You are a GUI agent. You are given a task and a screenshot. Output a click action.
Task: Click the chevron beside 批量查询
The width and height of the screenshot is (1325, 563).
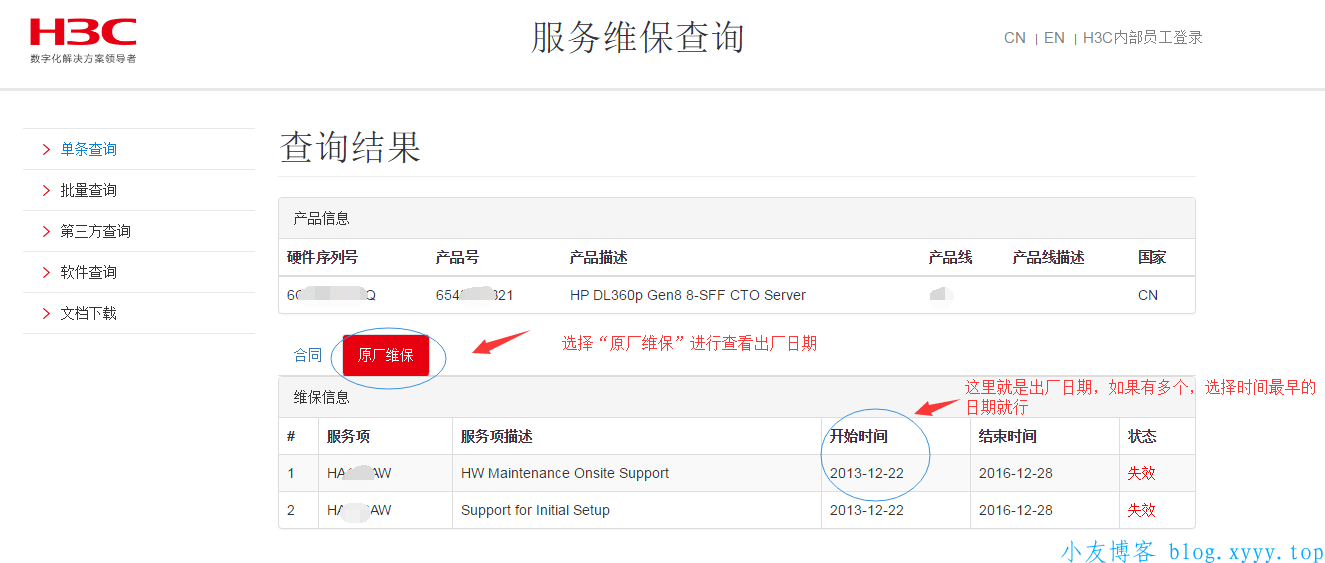(46, 191)
